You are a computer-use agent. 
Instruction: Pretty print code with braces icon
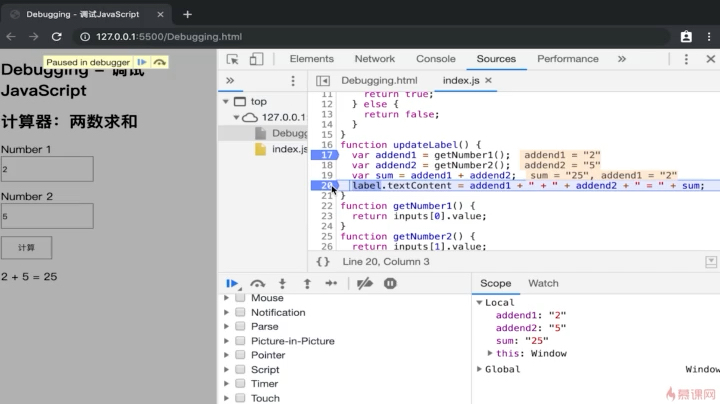tap(323, 261)
